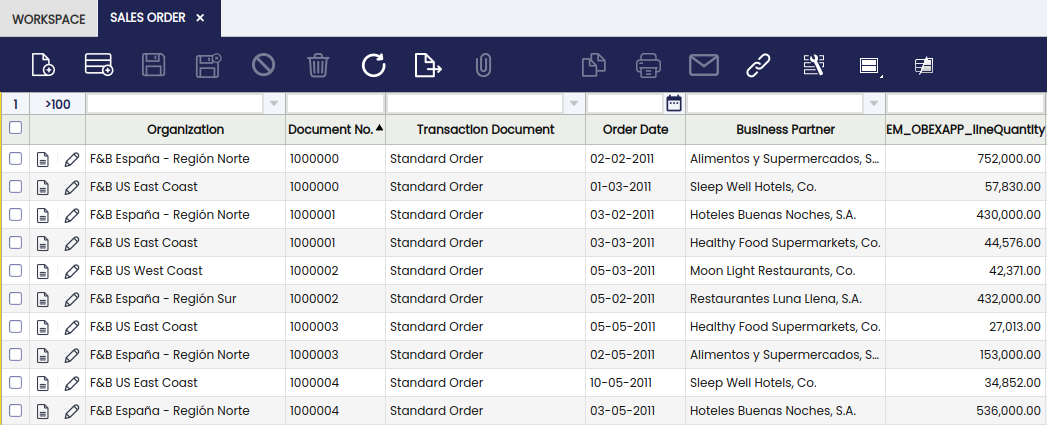Switch to the Workspace tab
The height and width of the screenshot is (425, 1047).
pos(49,19)
